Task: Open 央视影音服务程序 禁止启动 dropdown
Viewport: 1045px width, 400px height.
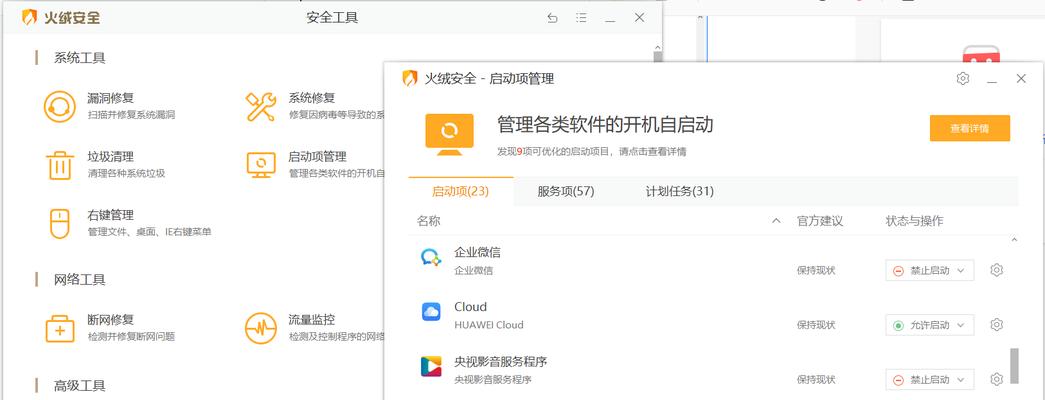Action: pyautogui.click(x=930, y=380)
